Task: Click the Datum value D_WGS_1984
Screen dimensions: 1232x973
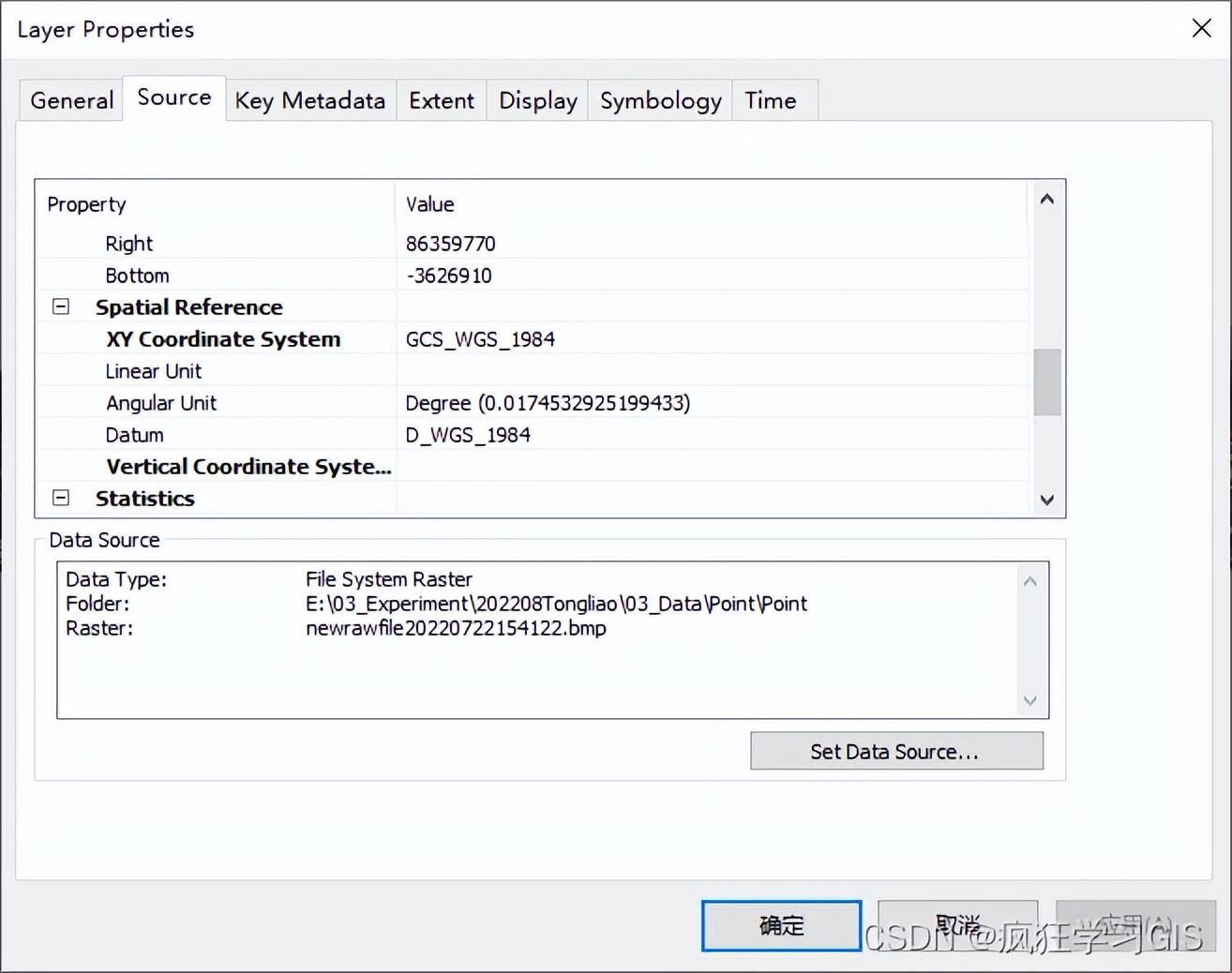Action: [x=468, y=435]
